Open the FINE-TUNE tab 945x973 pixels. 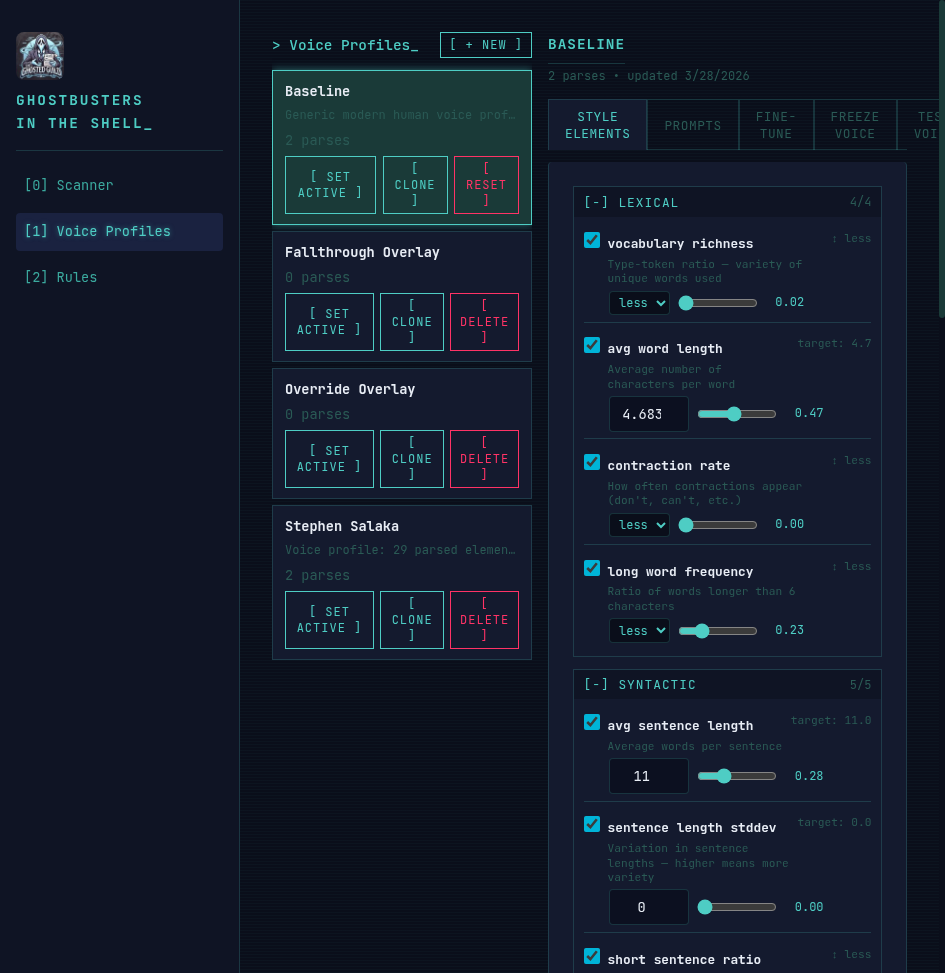776,124
